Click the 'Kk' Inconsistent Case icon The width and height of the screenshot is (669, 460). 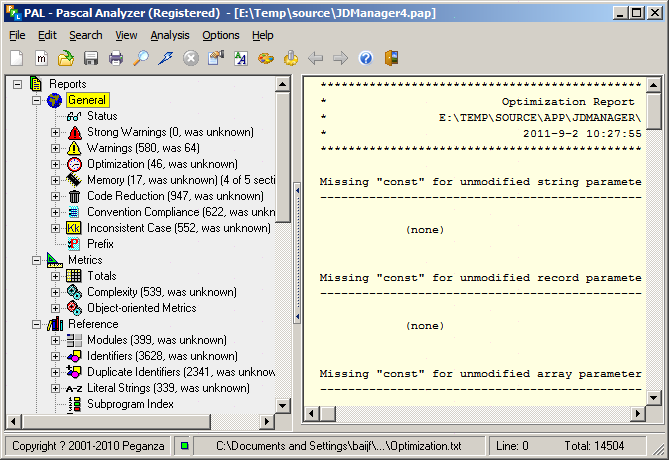pyautogui.click(x=74, y=228)
